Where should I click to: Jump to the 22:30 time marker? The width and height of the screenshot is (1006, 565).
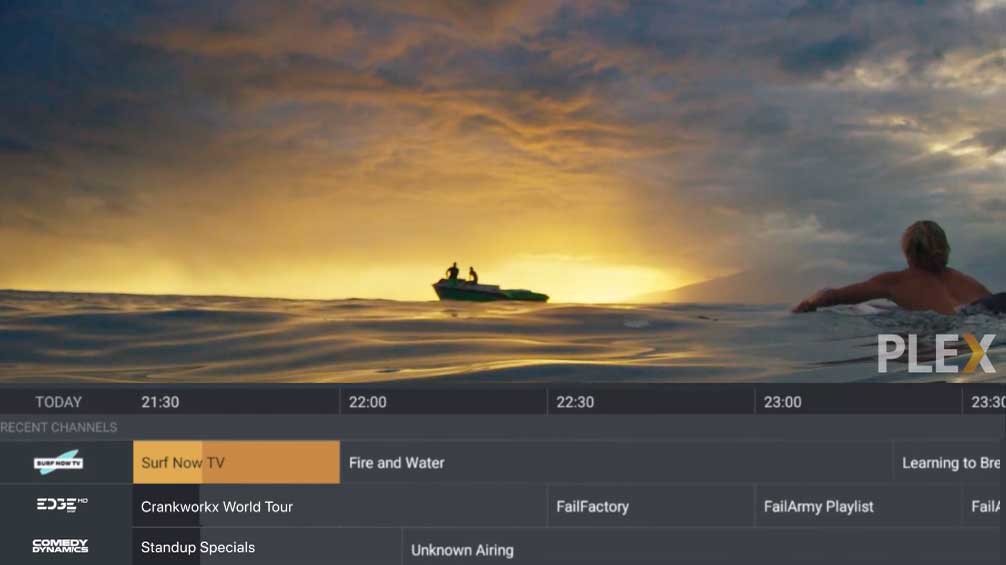tap(575, 402)
